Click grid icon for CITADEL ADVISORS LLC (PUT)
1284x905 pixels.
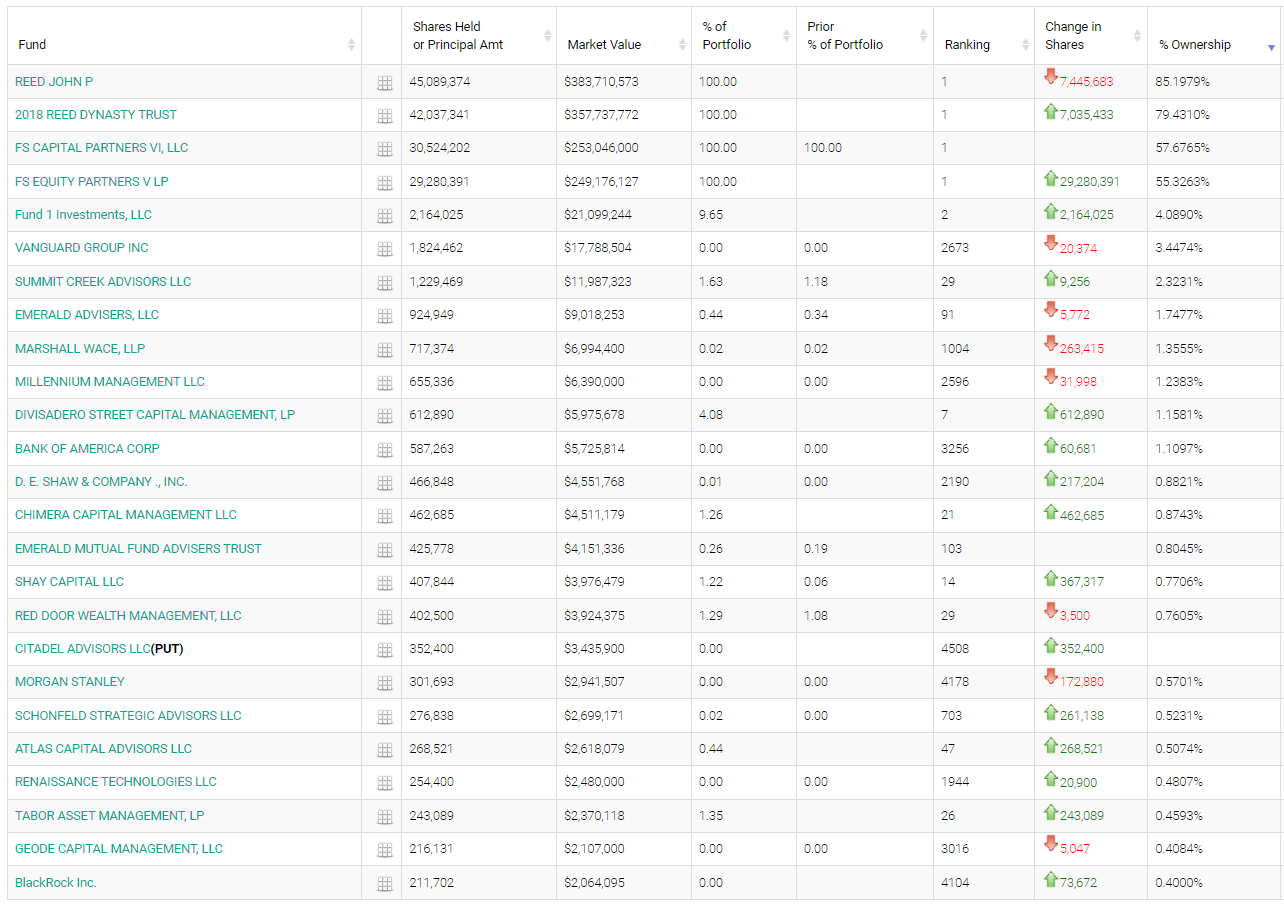pyautogui.click(x=385, y=651)
